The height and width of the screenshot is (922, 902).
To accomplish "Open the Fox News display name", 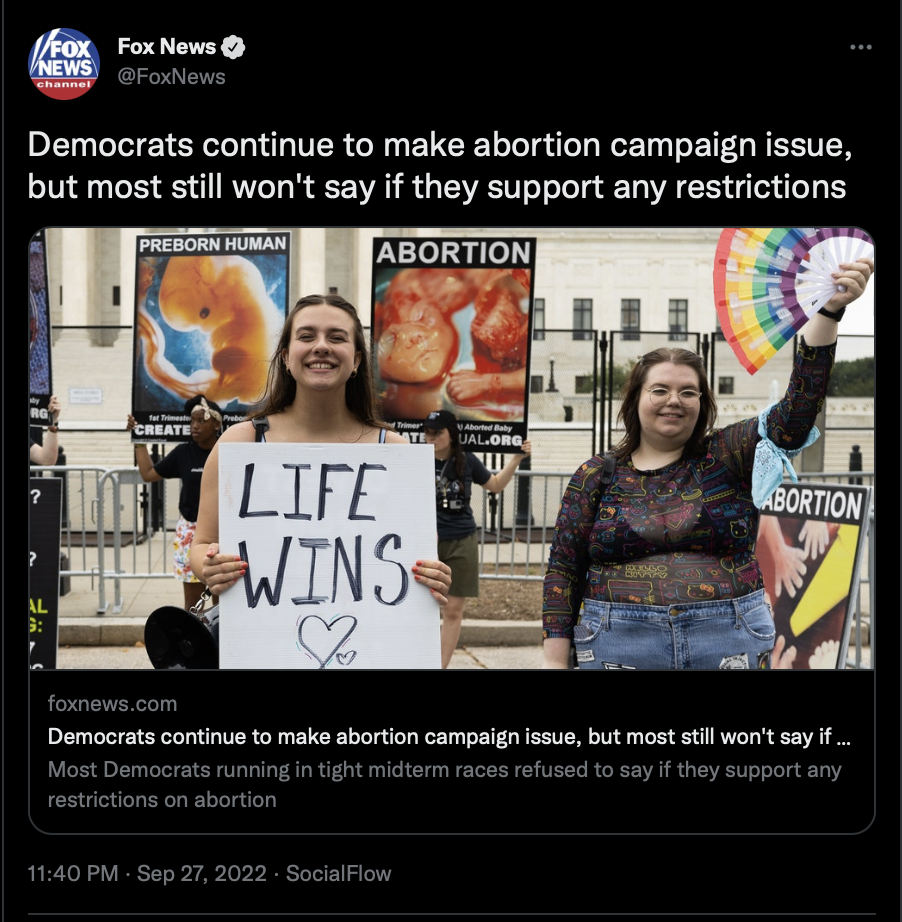I will [167, 46].
